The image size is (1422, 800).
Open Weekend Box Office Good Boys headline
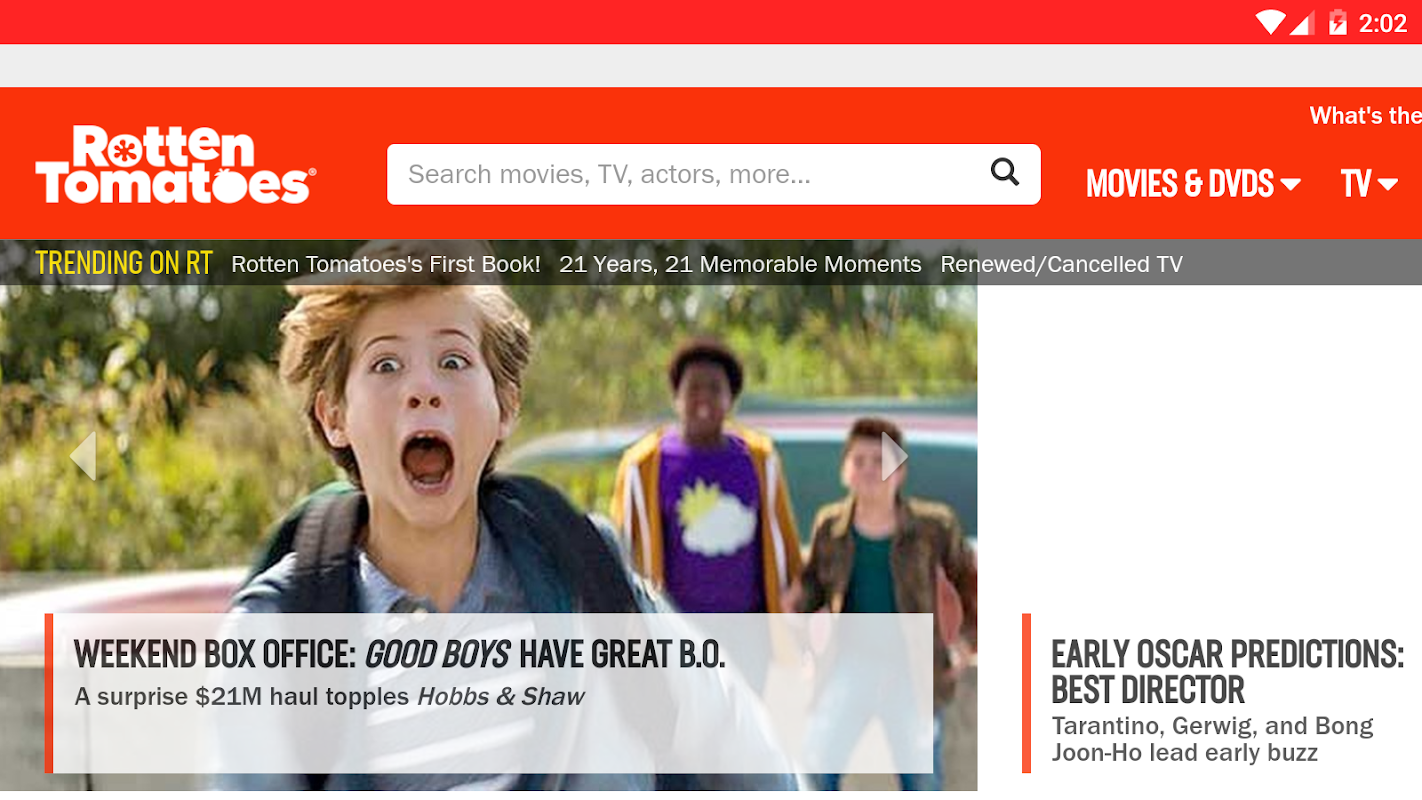tap(399, 655)
